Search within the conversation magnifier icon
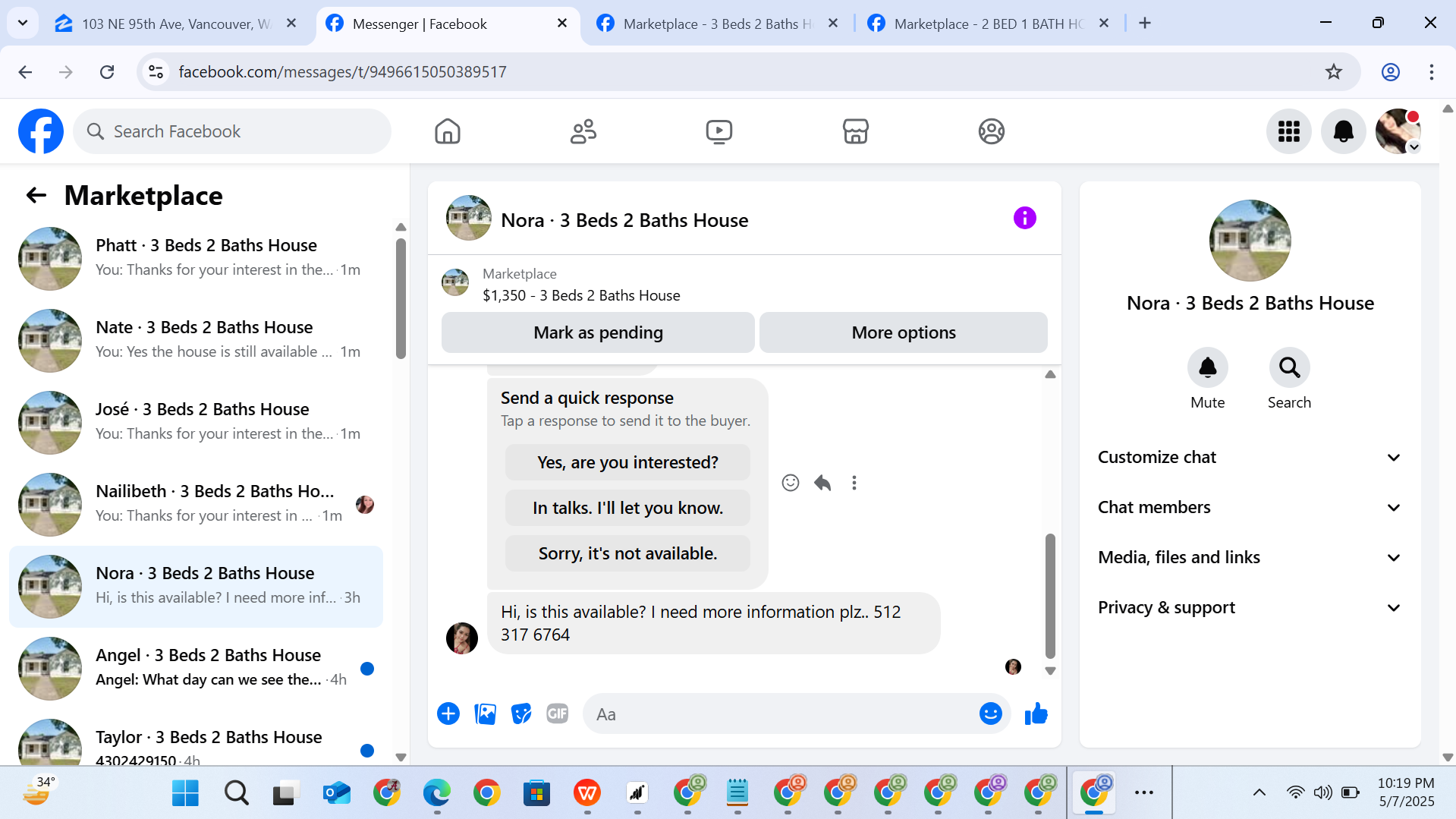The height and width of the screenshot is (819, 1456). coord(1289,368)
